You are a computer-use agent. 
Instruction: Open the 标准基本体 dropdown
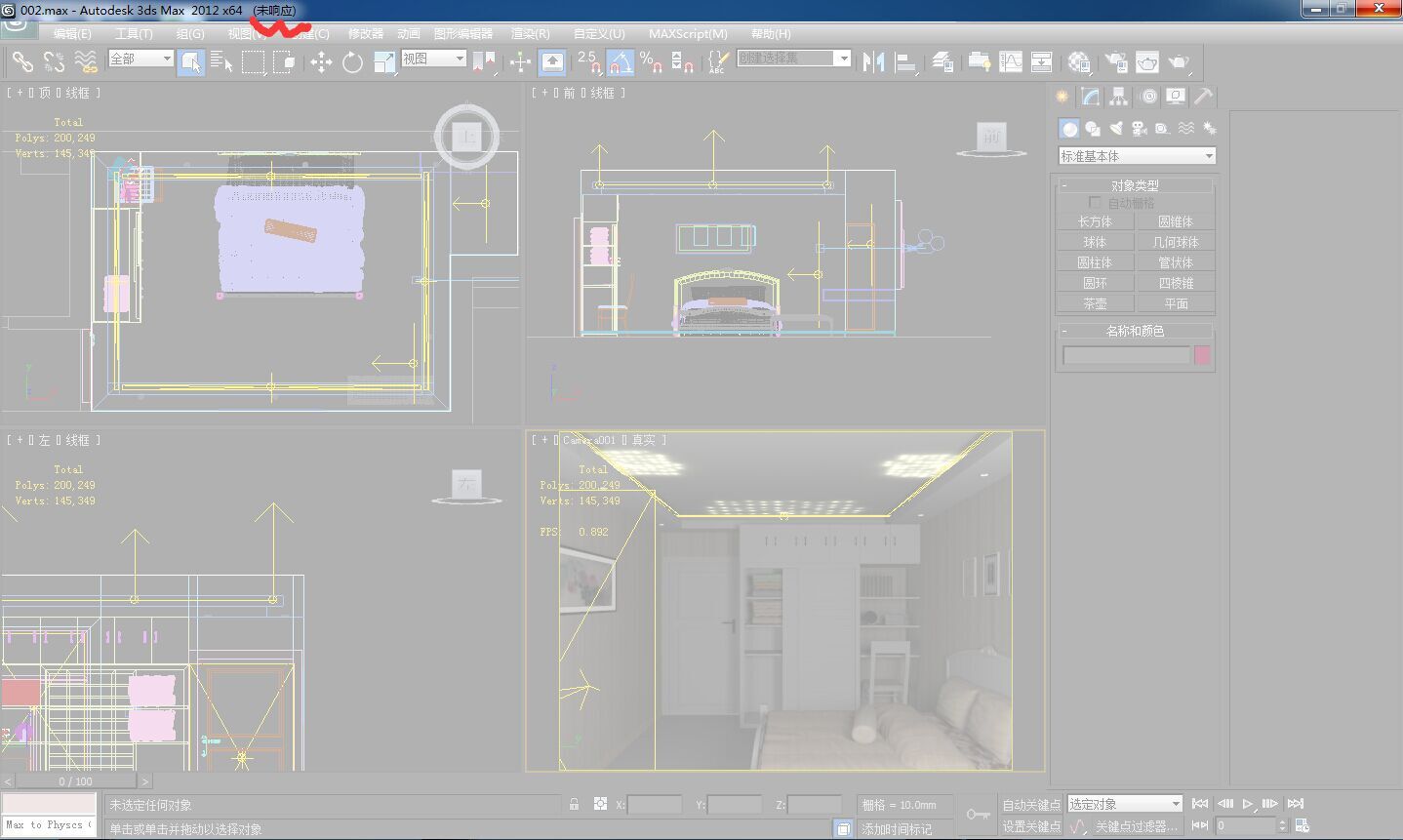1137,156
